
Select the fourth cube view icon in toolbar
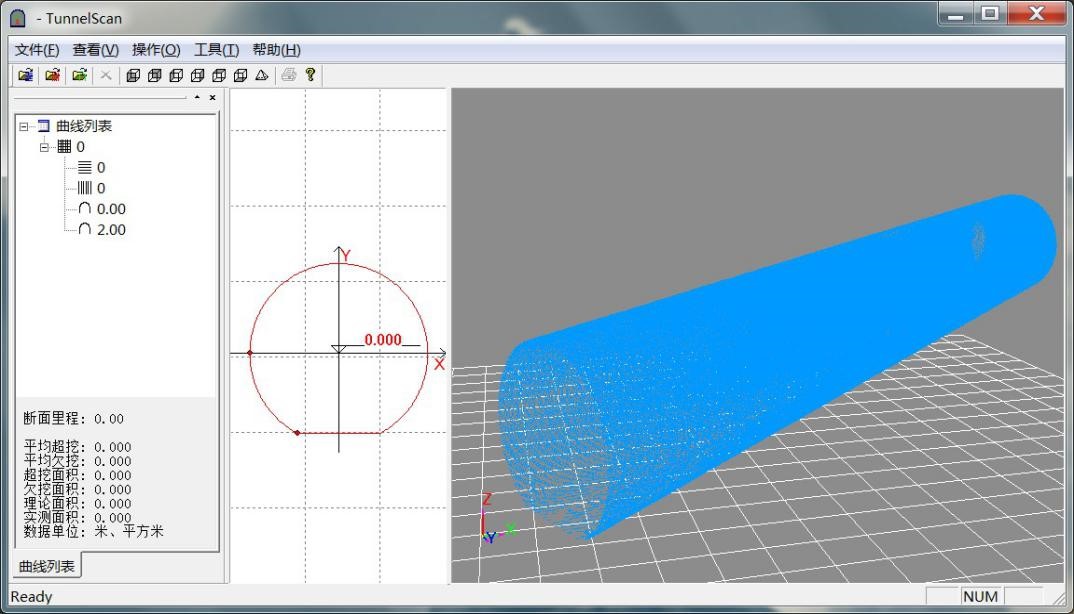coord(197,75)
